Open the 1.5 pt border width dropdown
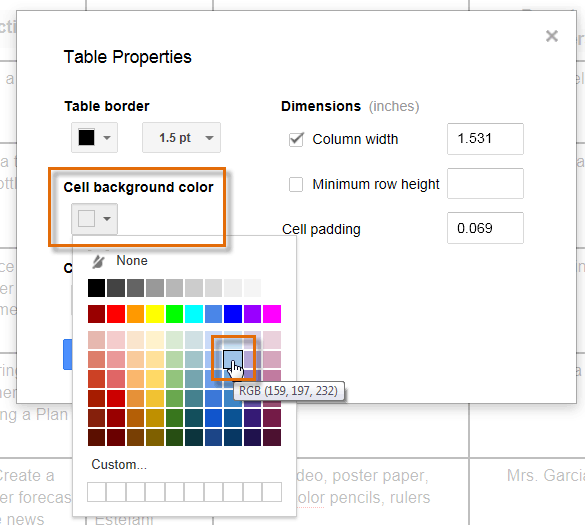585x525 pixels. (181, 138)
